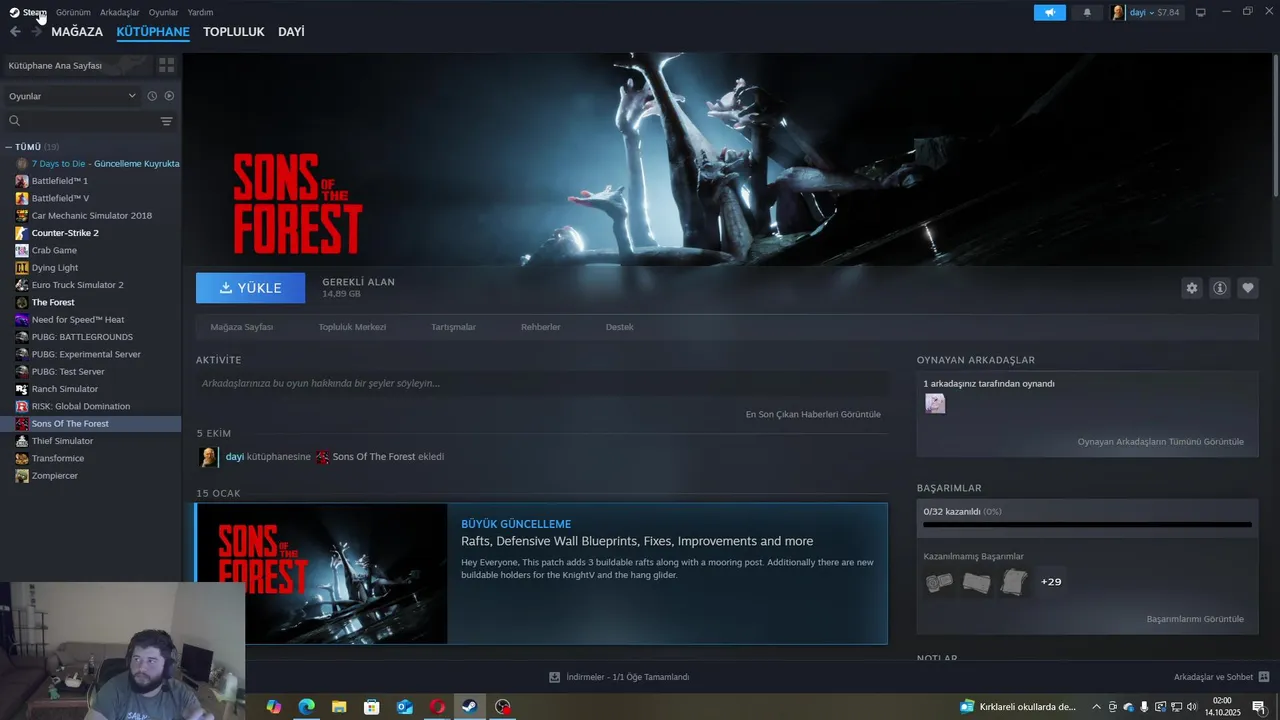The image size is (1280, 720).
Task: Open game info icon
Action: point(1220,288)
